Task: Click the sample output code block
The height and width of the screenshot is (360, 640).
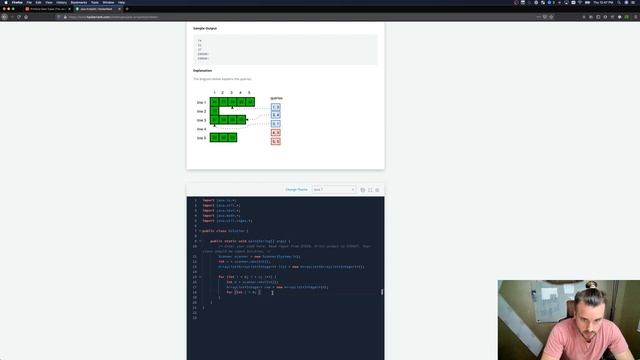Action: click(x=285, y=49)
